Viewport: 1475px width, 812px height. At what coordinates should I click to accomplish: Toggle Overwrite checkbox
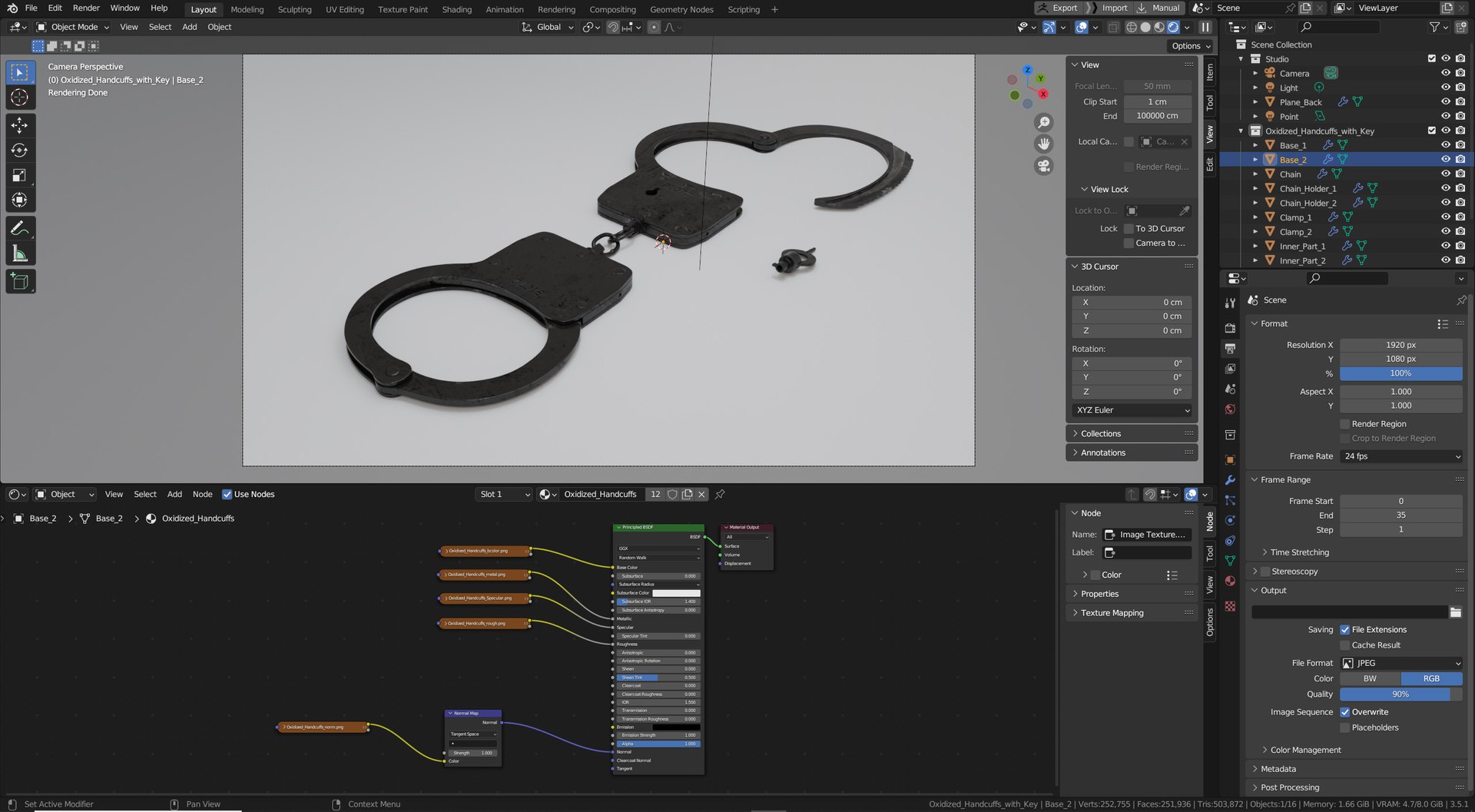click(1345, 713)
